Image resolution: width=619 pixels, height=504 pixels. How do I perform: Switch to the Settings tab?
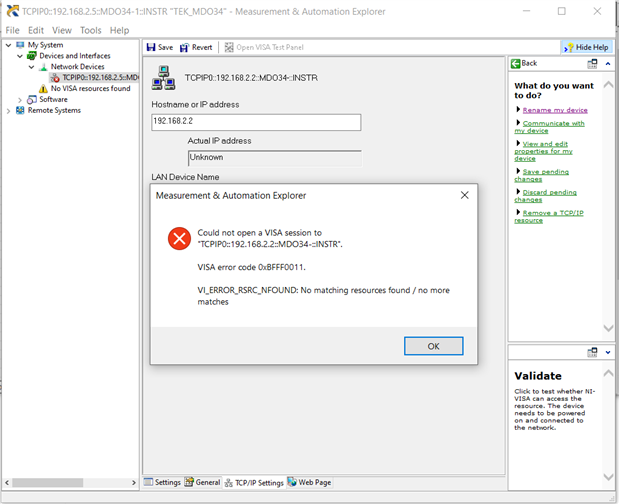click(163, 482)
